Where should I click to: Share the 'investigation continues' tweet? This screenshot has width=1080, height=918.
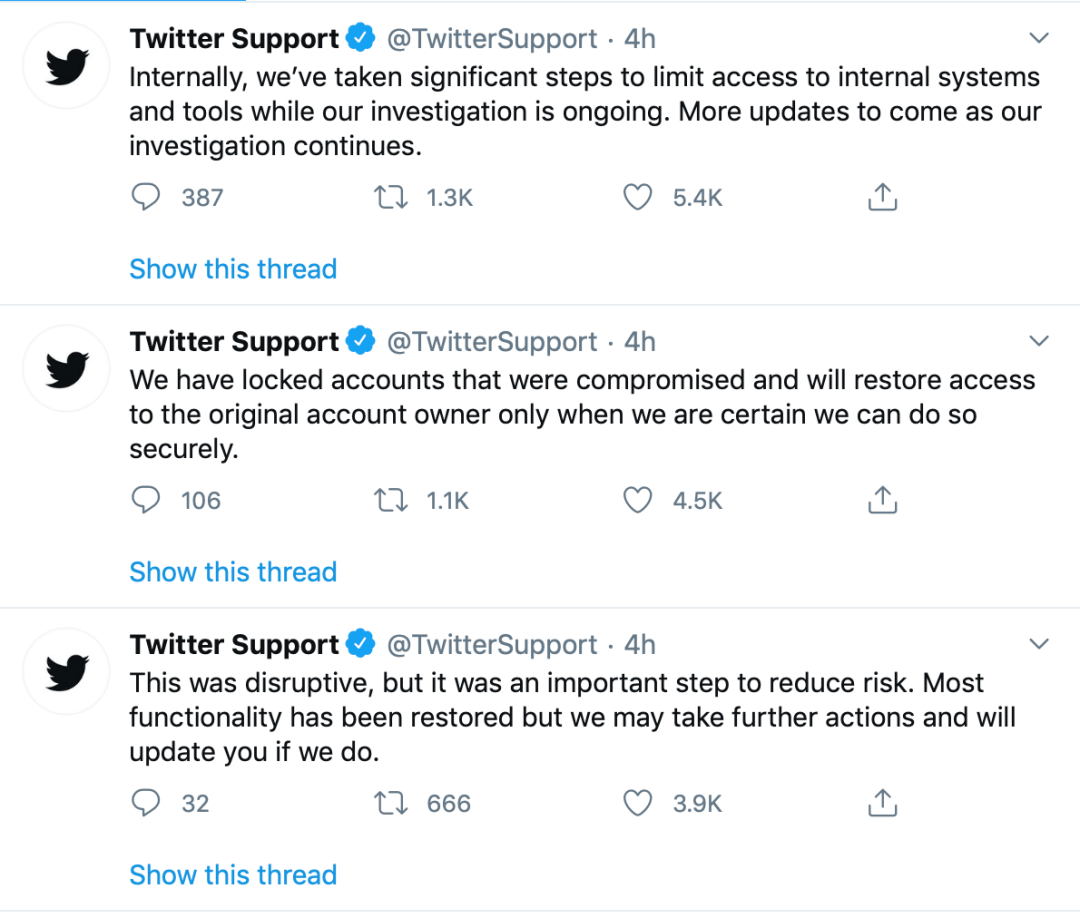881,197
